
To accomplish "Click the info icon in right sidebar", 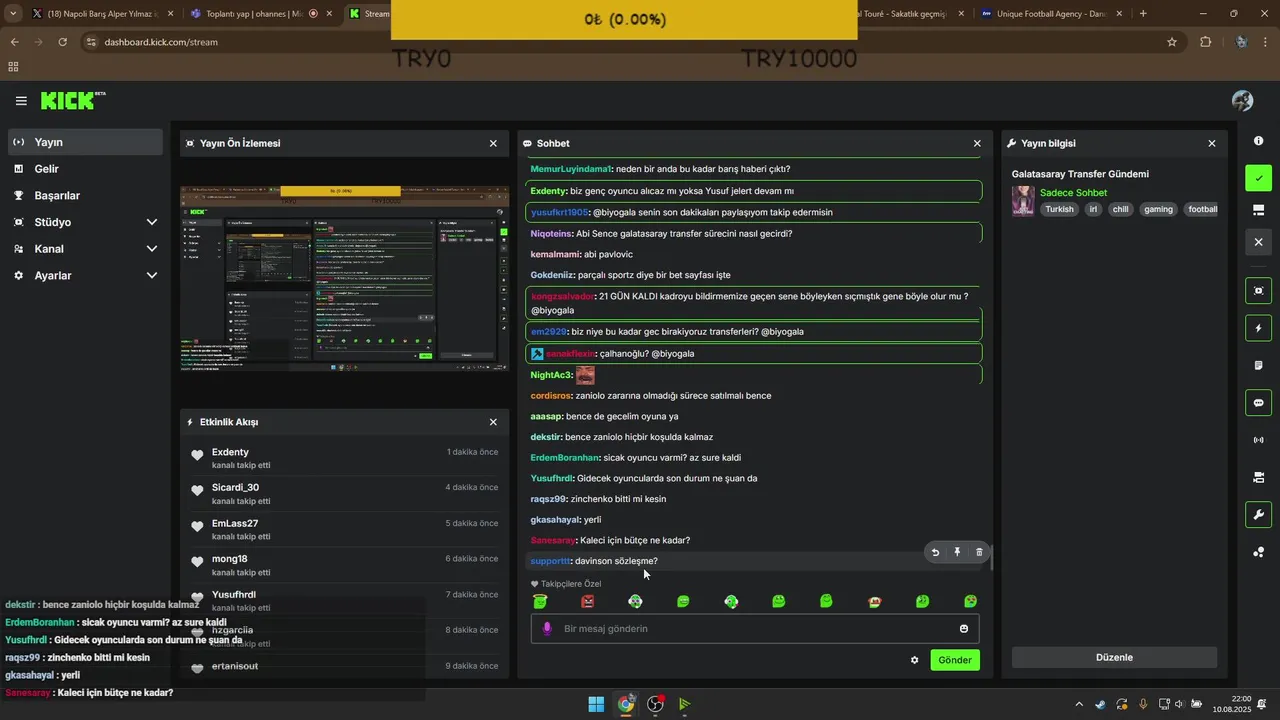I will click(x=1258, y=141).
